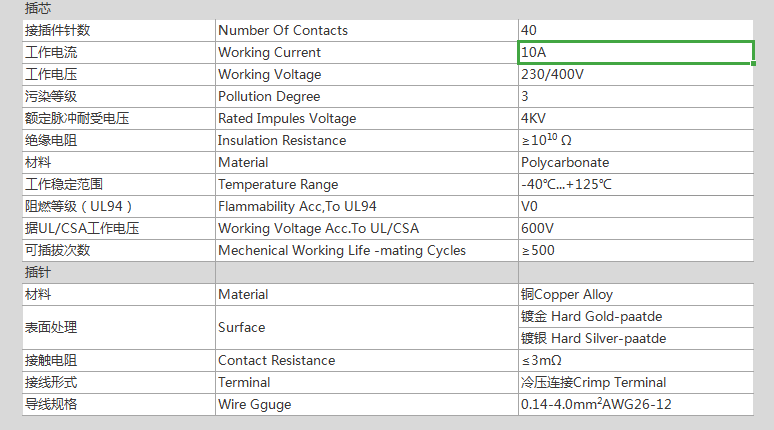
Task: Click the Flammability Acc,To UL94 cell
Action: pyautogui.click(x=366, y=206)
